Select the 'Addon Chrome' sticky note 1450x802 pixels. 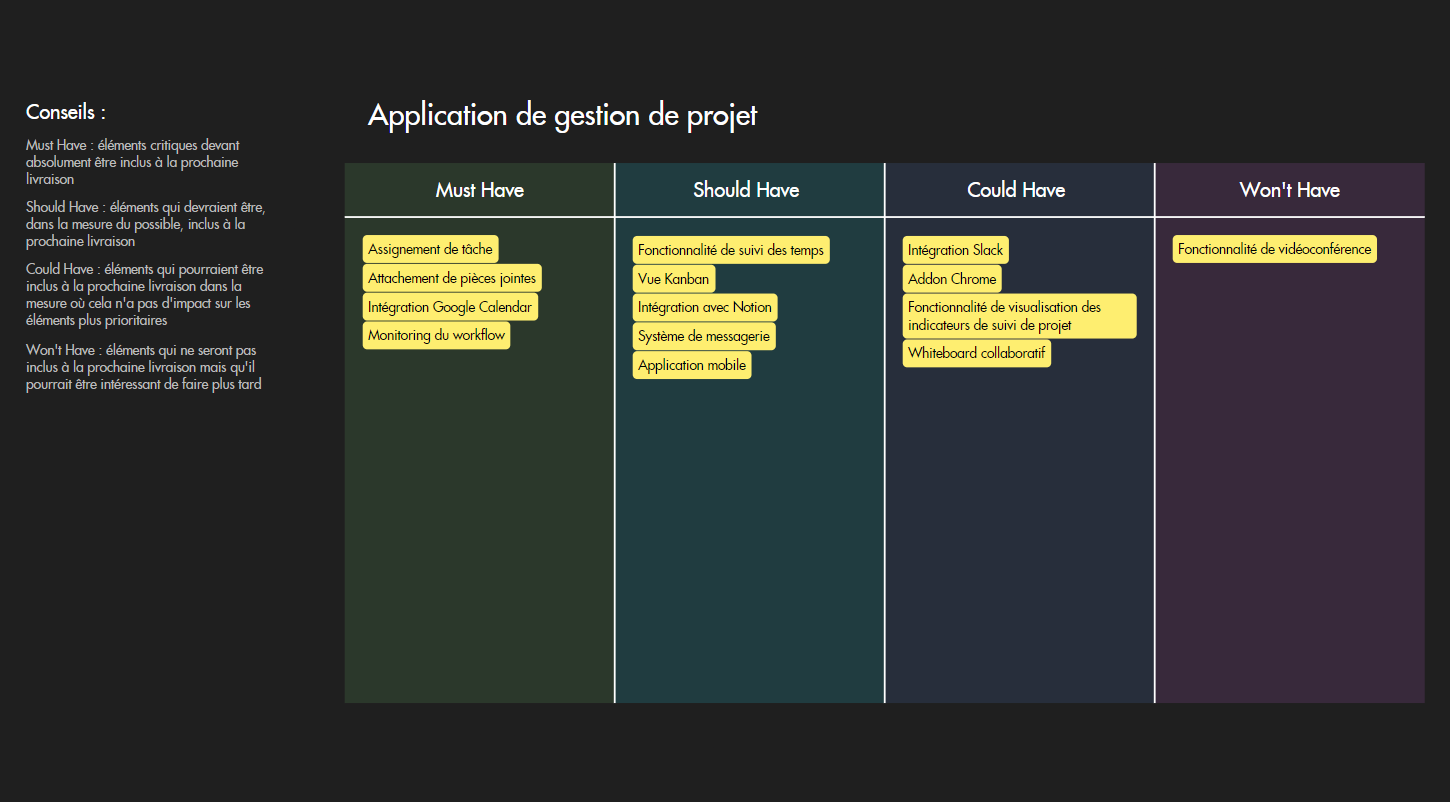pos(952,279)
